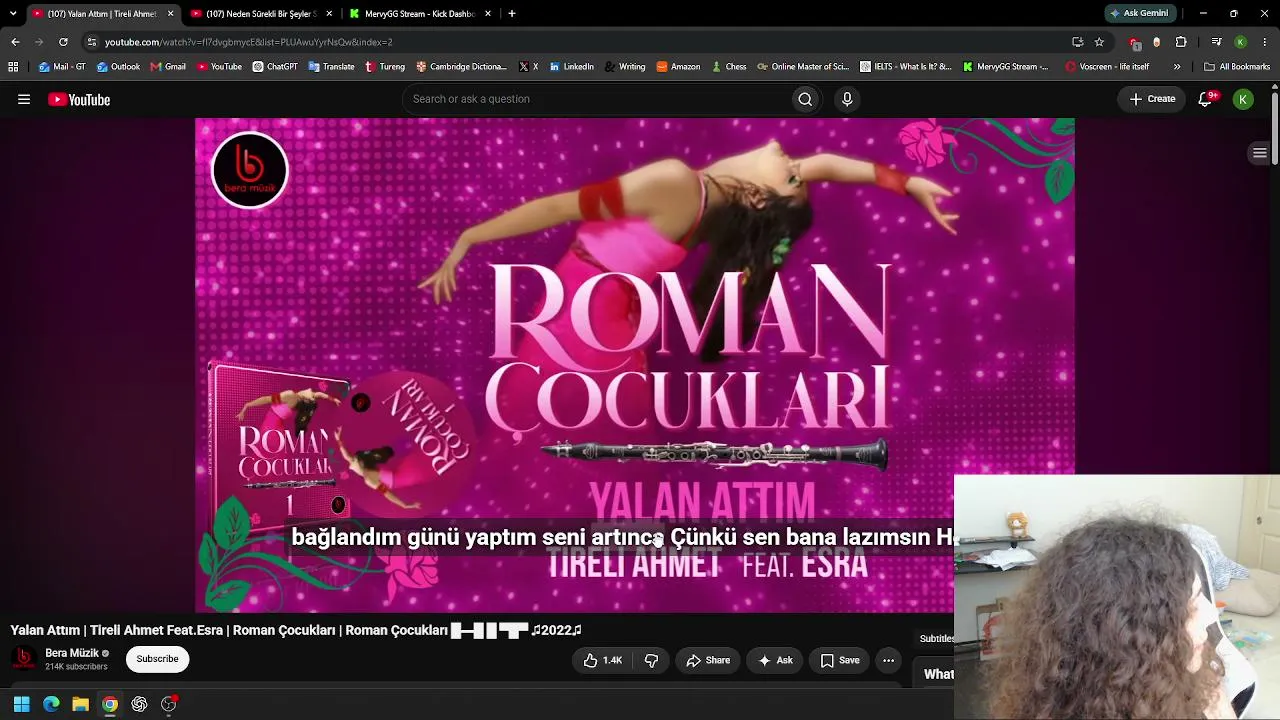
Task: Open the Chrome profile avatar
Action: tap(1241, 42)
